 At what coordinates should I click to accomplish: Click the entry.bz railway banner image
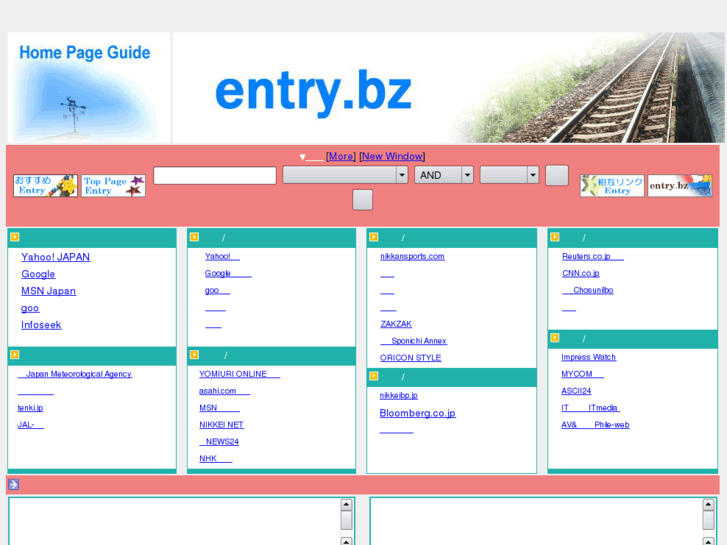[448, 87]
